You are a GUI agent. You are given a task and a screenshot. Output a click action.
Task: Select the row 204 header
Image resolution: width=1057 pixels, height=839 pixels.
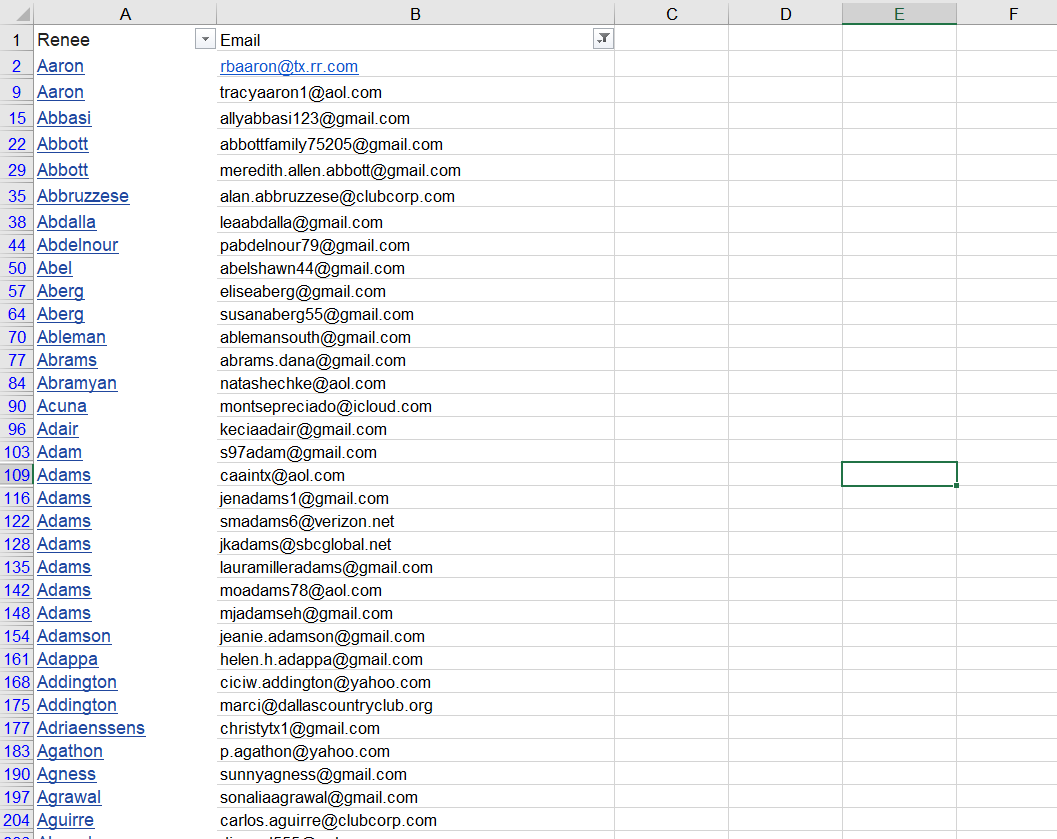[x=16, y=820]
